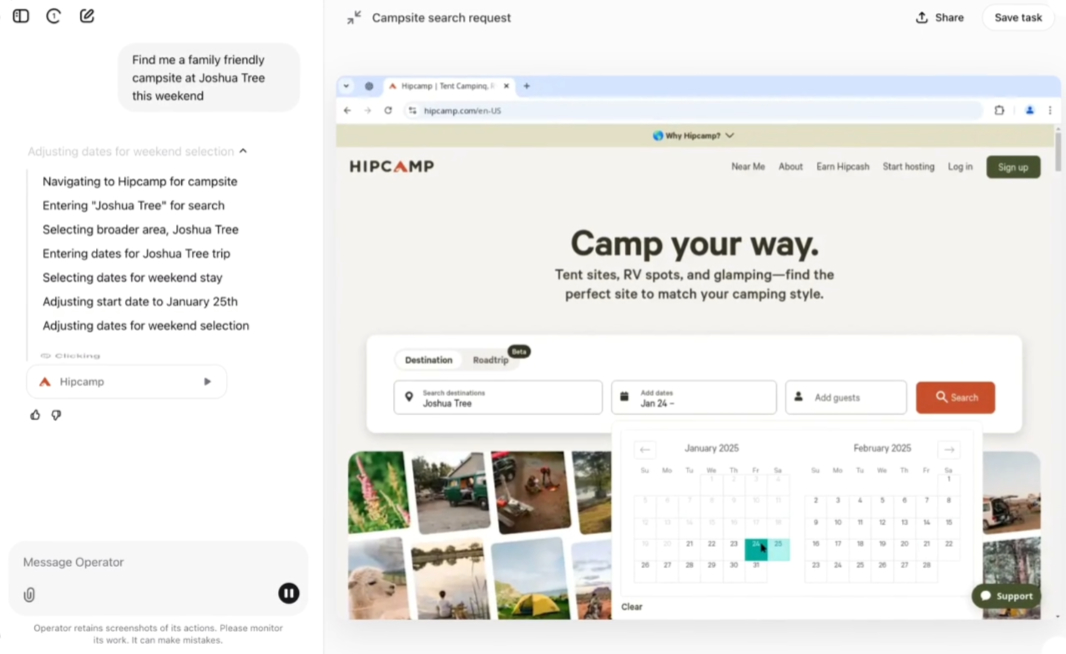Collapse the Adjusting dates steps list

point(243,151)
